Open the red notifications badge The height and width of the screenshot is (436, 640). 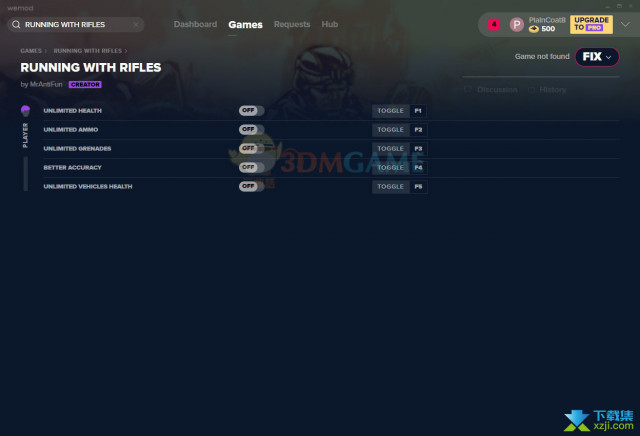tap(494, 24)
